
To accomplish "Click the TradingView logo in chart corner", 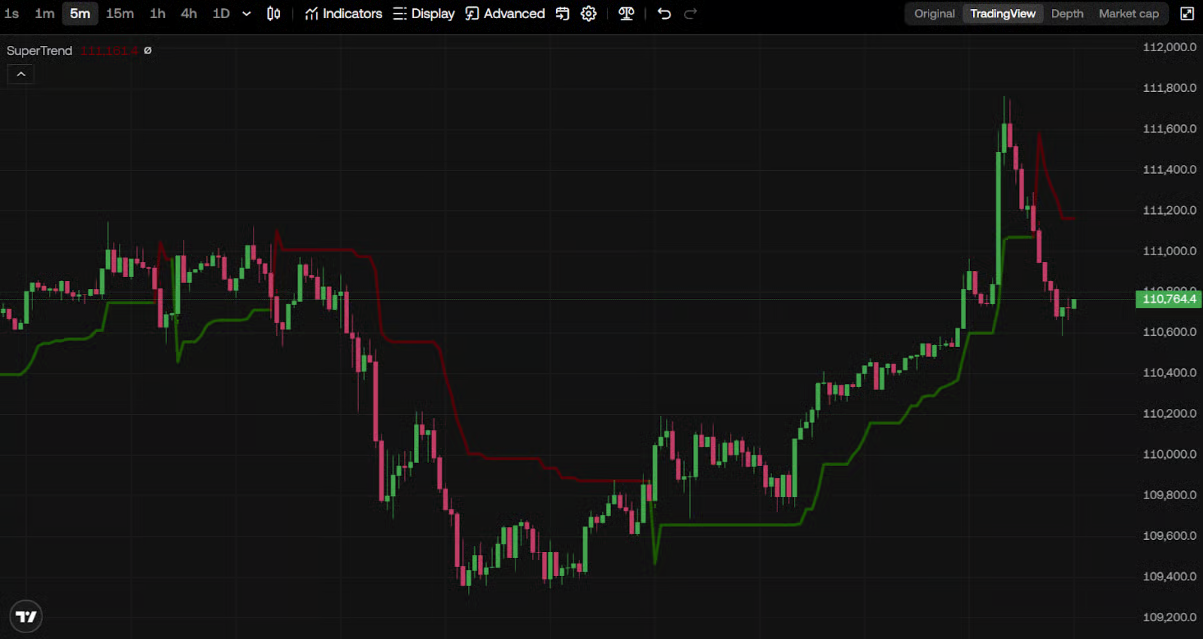I will coord(27,616).
